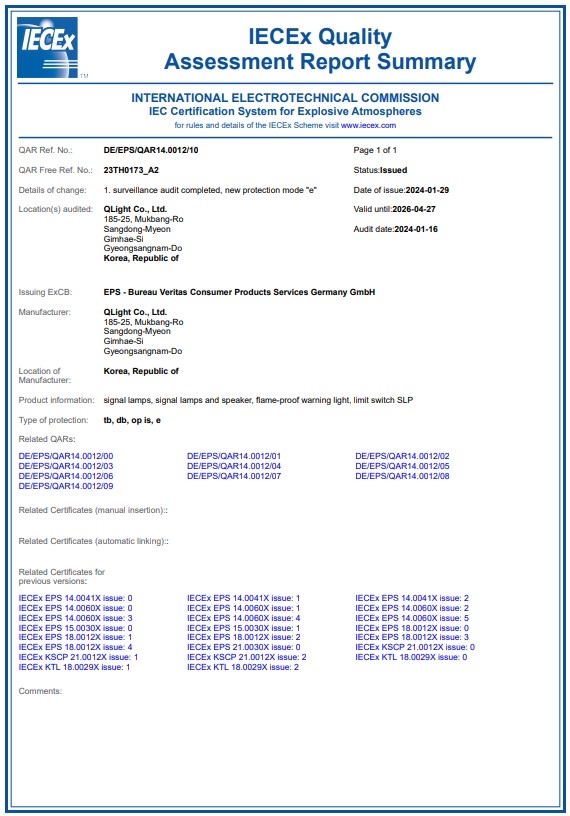Image resolution: width=570 pixels, height=816 pixels.
Task: Open related QAR DE/EPS/QAR14.0012/06
Action: 66,476
